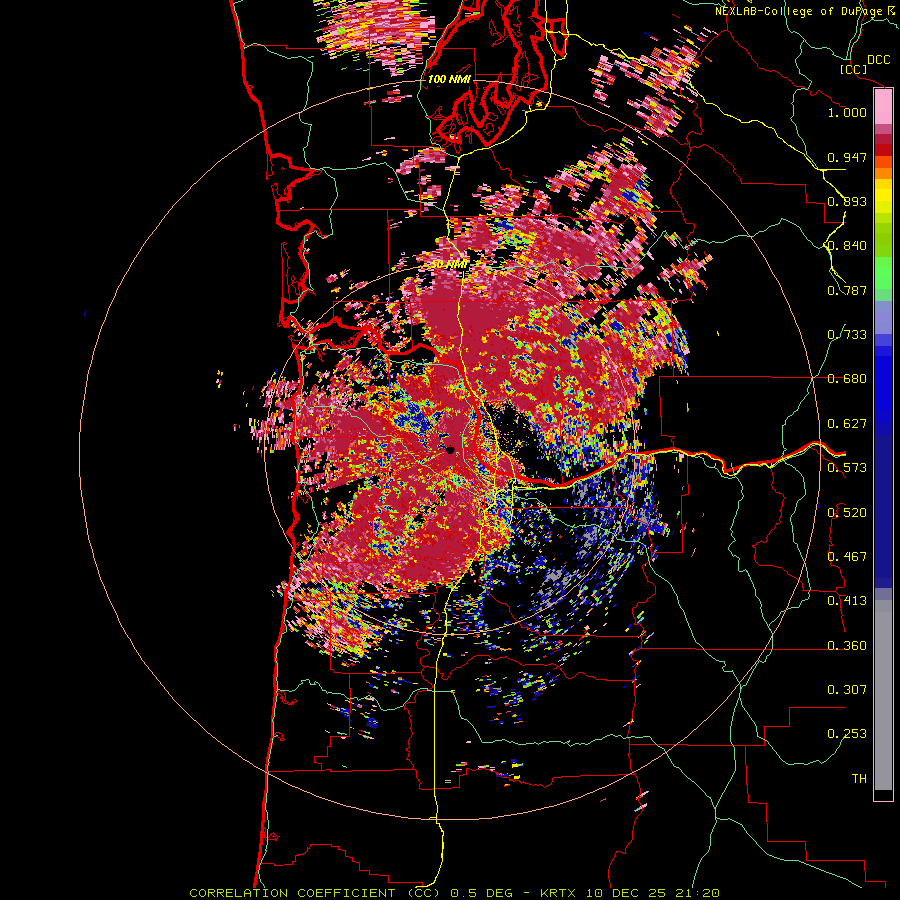Select the 0.947 scale value
Image resolution: width=900 pixels, height=900 pixels.
[847, 157]
